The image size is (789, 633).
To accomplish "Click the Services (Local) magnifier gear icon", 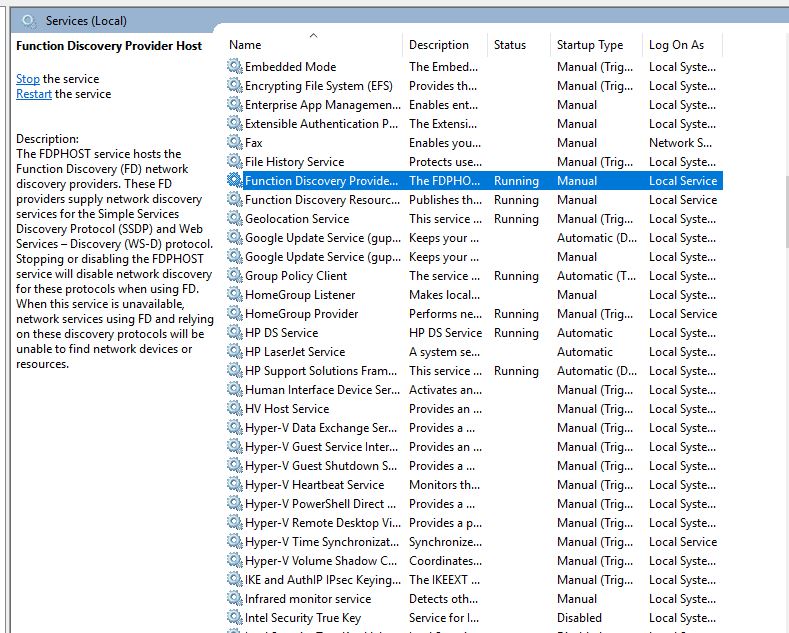I will pyautogui.click(x=29, y=20).
